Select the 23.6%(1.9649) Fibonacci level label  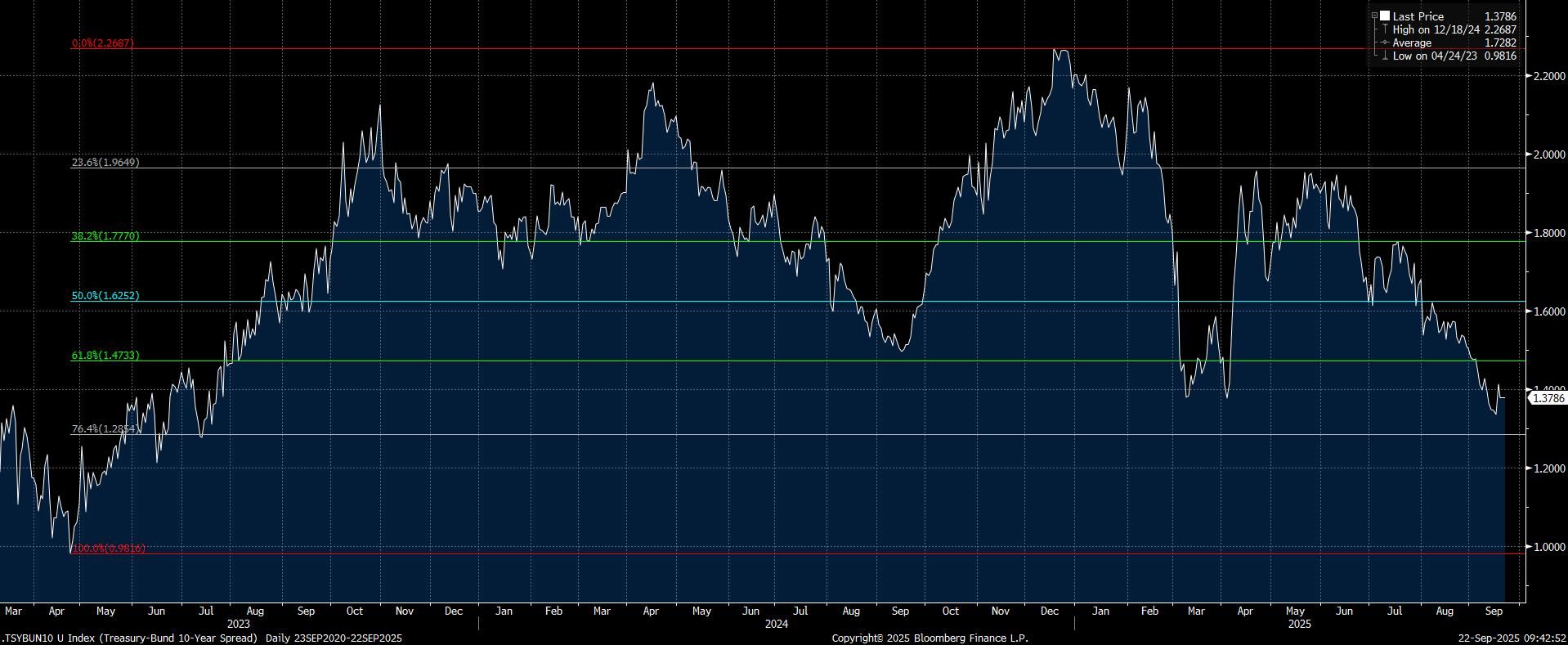pos(105,163)
